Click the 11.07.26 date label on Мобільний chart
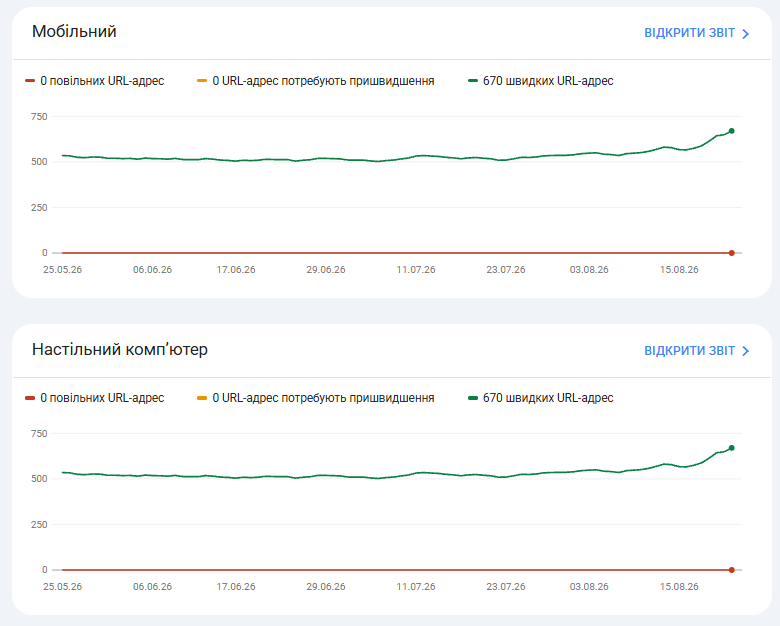 tap(415, 269)
